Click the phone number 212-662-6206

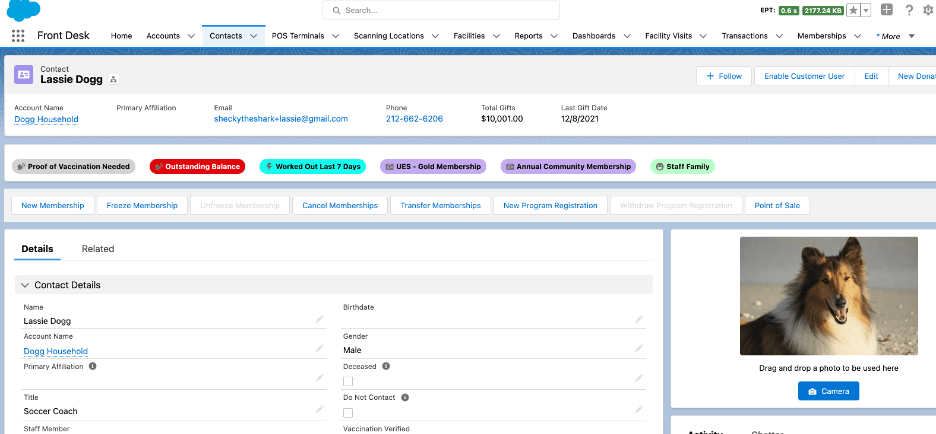coord(414,119)
